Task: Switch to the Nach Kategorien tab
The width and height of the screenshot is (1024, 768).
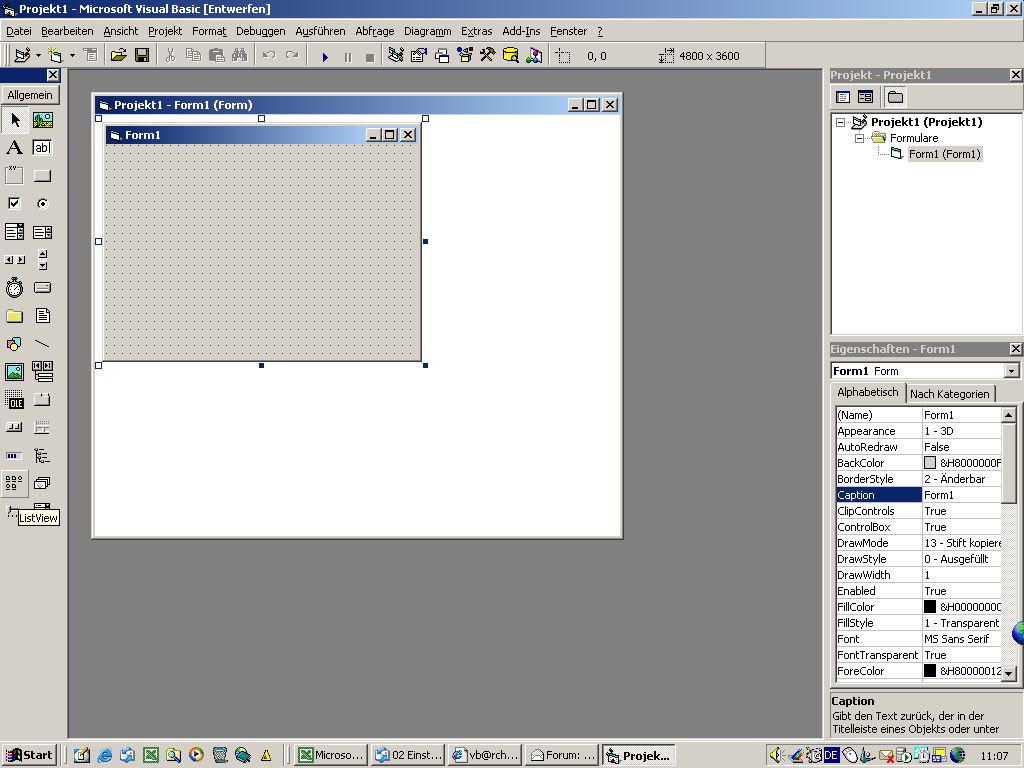Action: (949, 394)
